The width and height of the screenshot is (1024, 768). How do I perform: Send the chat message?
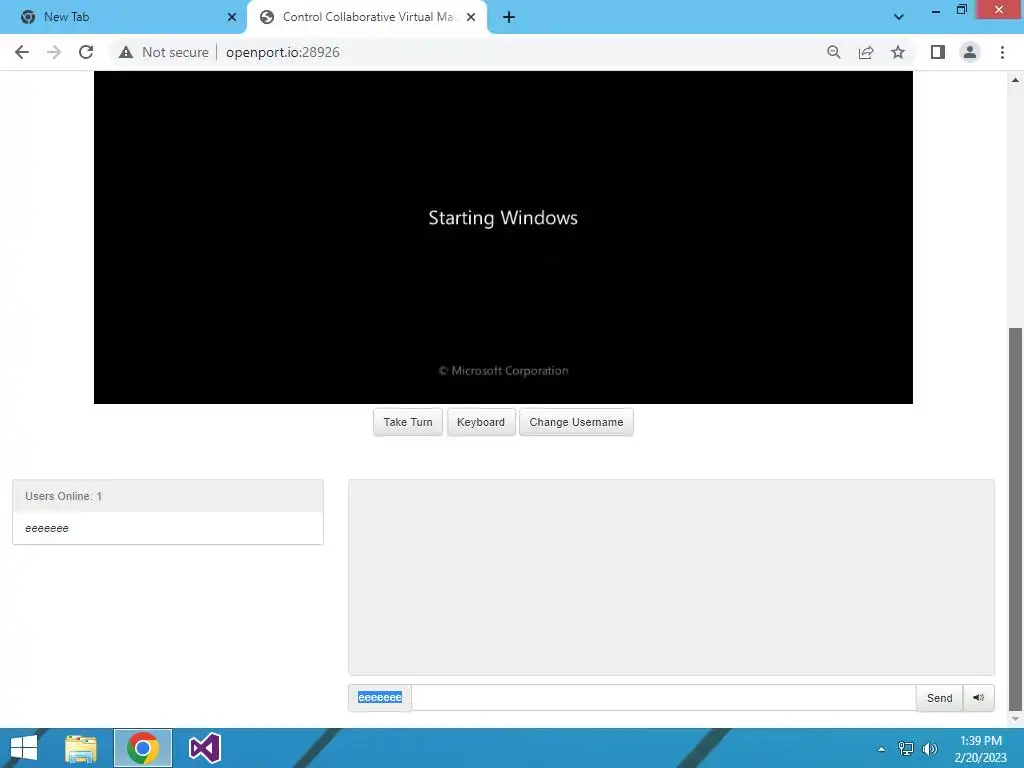click(939, 697)
